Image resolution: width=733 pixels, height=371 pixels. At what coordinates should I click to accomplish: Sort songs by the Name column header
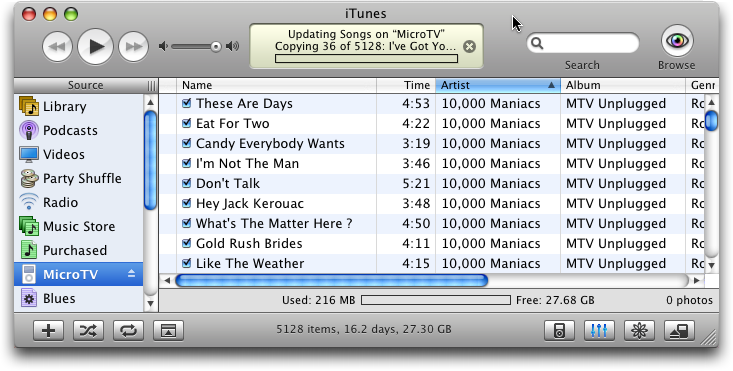tap(276, 86)
